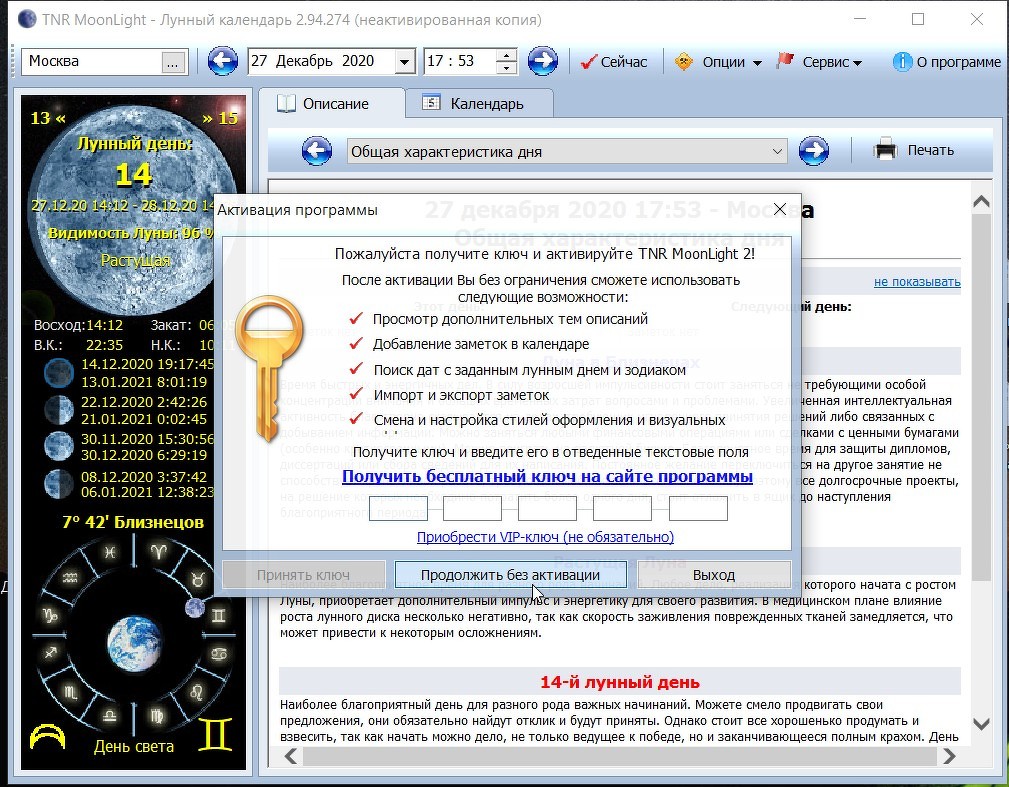Click the first activation key segment field
Viewport: 1009px width, 787px height.
click(398, 508)
